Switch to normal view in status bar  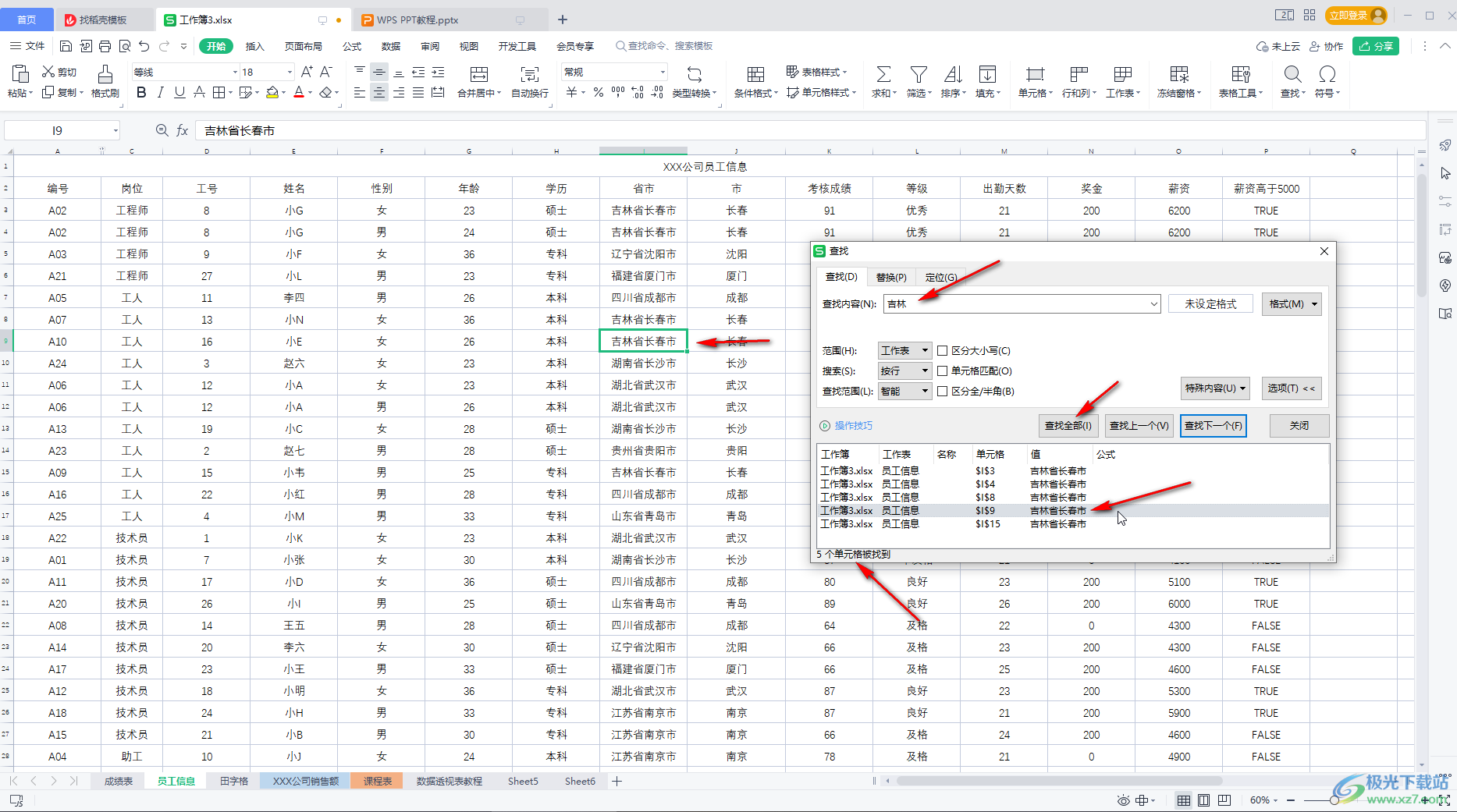[x=1184, y=800]
